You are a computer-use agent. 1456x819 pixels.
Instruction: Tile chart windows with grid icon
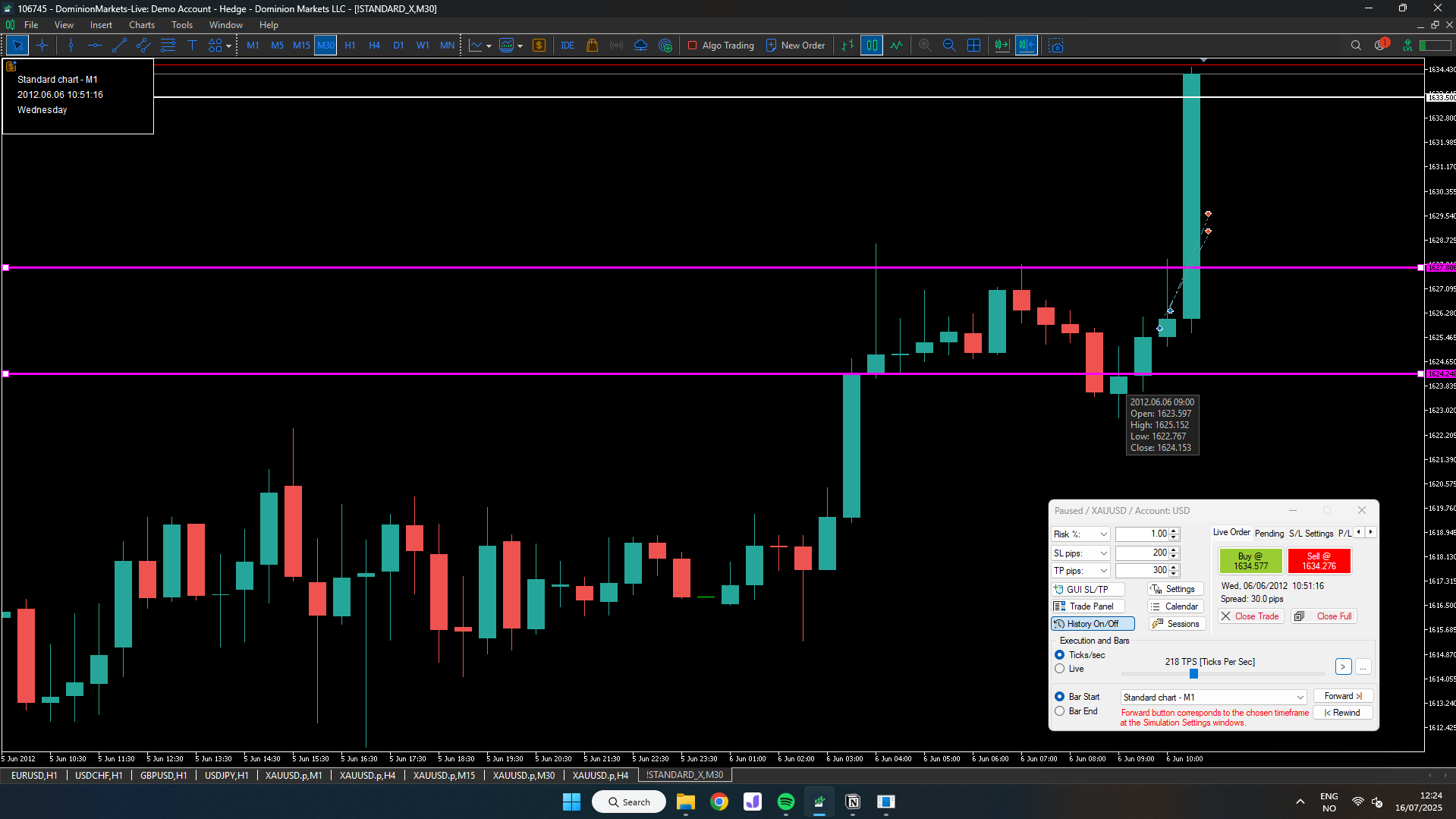(973, 46)
